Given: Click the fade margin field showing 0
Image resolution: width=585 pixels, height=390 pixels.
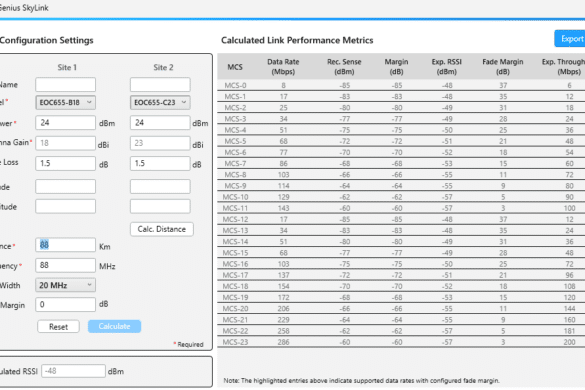Looking at the screenshot, I should pyautogui.click(x=65, y=305).
